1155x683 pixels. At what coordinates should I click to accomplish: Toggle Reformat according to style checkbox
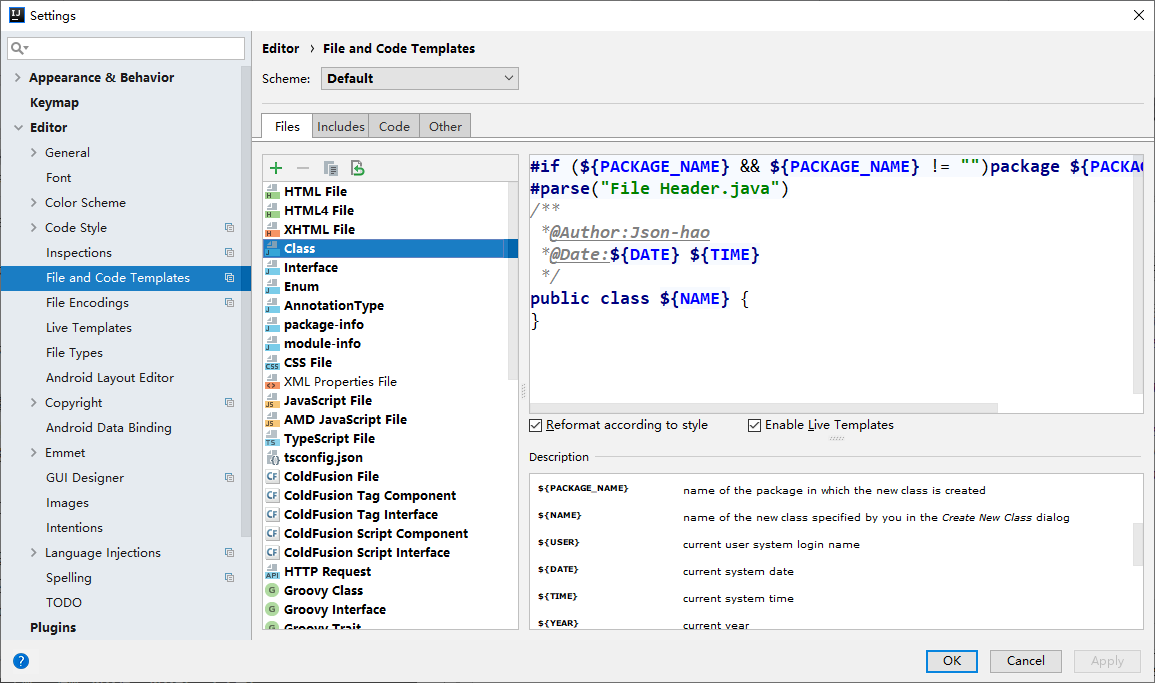coord(536,425)
